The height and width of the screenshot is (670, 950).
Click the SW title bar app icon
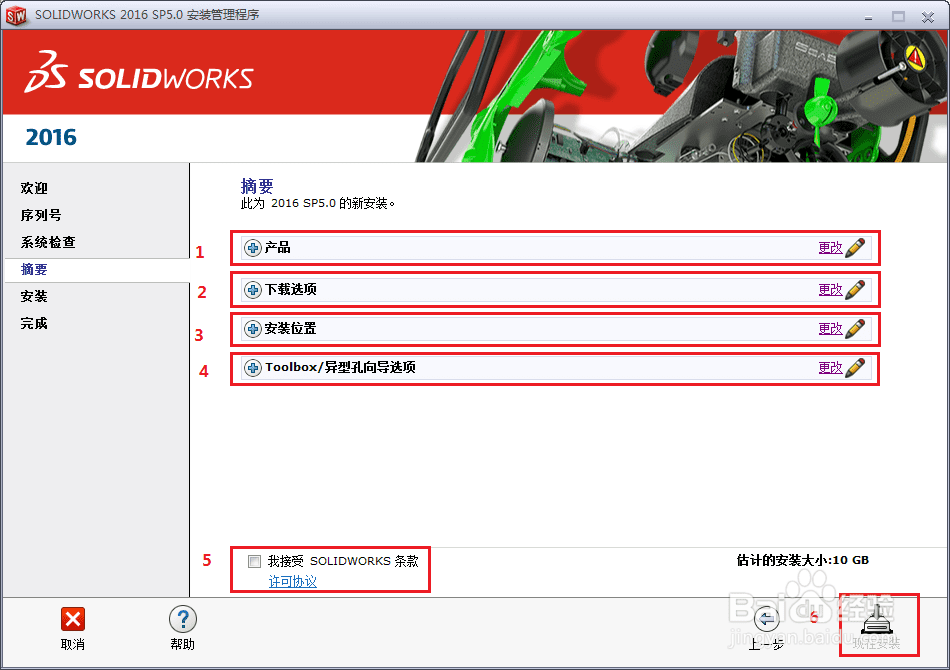pyautogui.click(x=16, y=15)
